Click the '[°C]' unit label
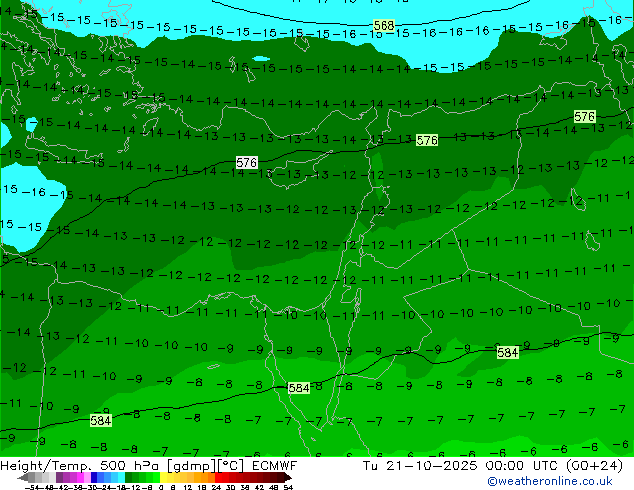 coord(230,466)
